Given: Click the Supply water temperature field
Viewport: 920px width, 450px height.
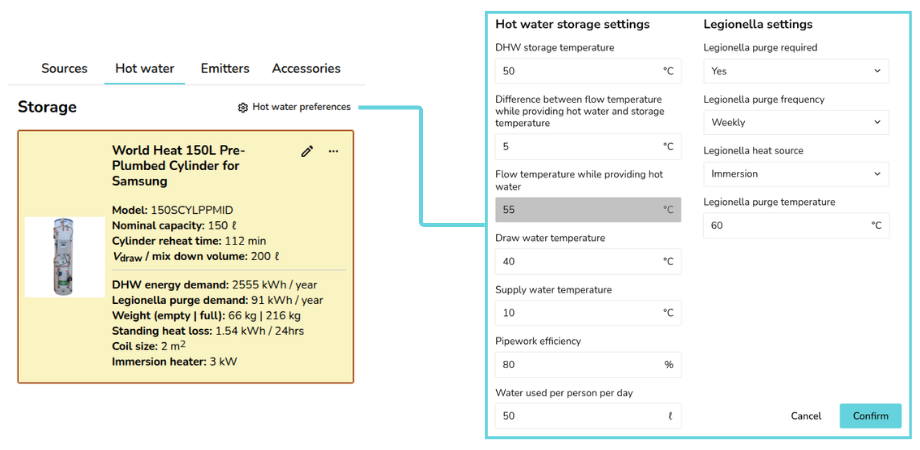Looking at the screenshot, I should pyautogui.click(x=578, y=313).
